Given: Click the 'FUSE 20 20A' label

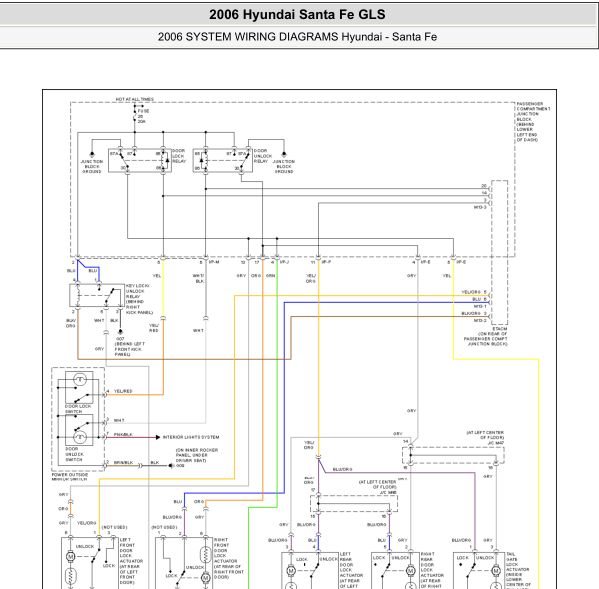Looking at the screenshot, I should 143,116.
